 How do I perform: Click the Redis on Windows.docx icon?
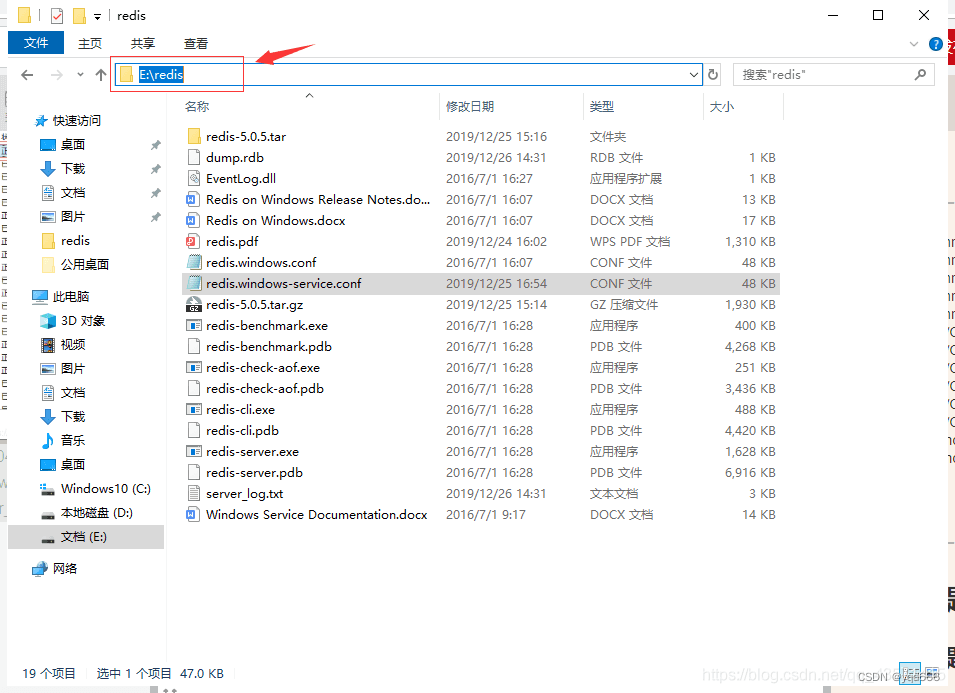pos(194,220)
